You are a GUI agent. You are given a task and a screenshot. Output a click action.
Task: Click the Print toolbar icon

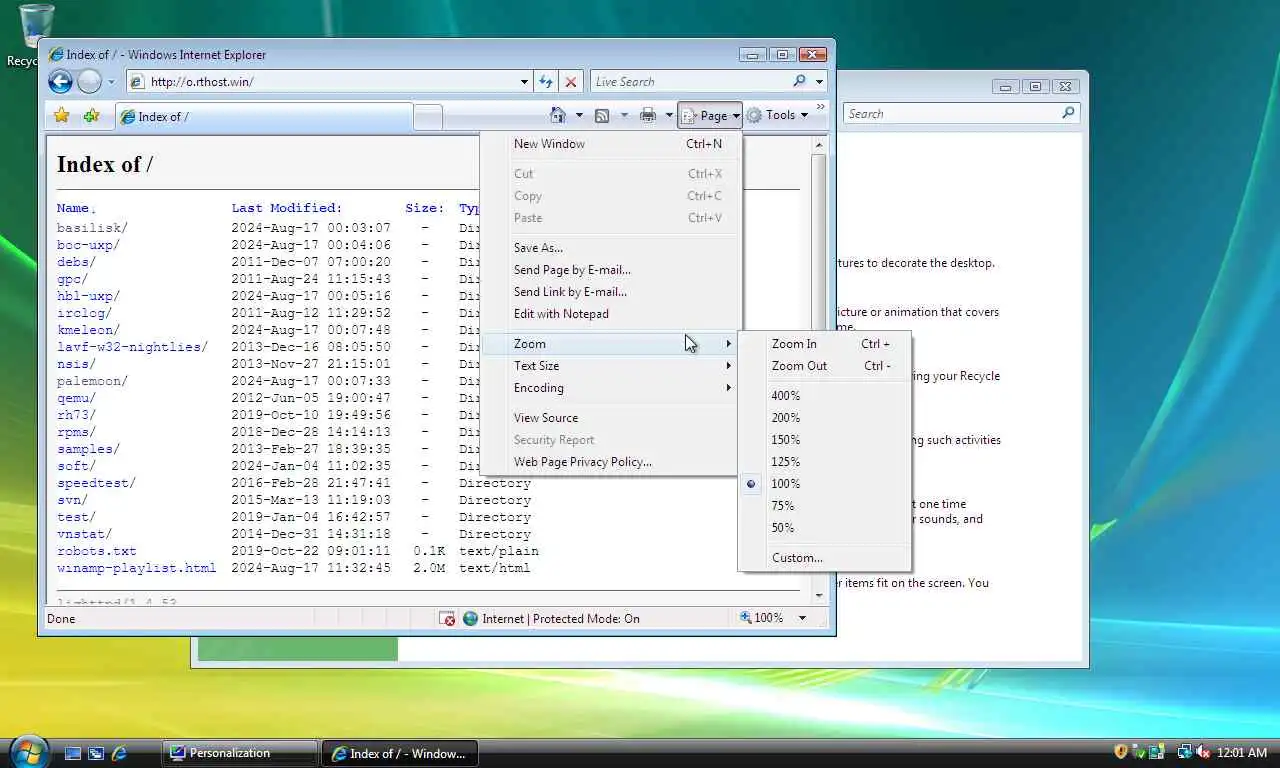648,116
